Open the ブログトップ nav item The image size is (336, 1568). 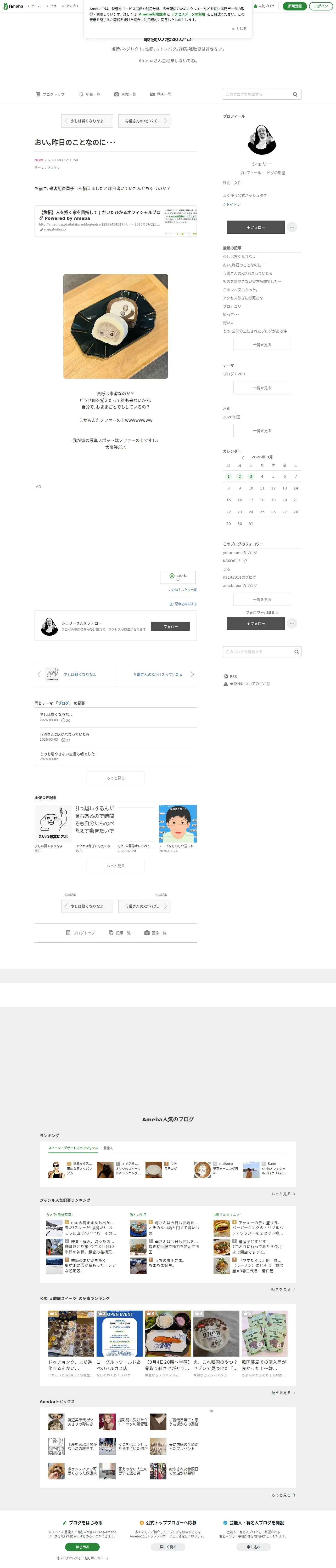(x=50, y=94)
